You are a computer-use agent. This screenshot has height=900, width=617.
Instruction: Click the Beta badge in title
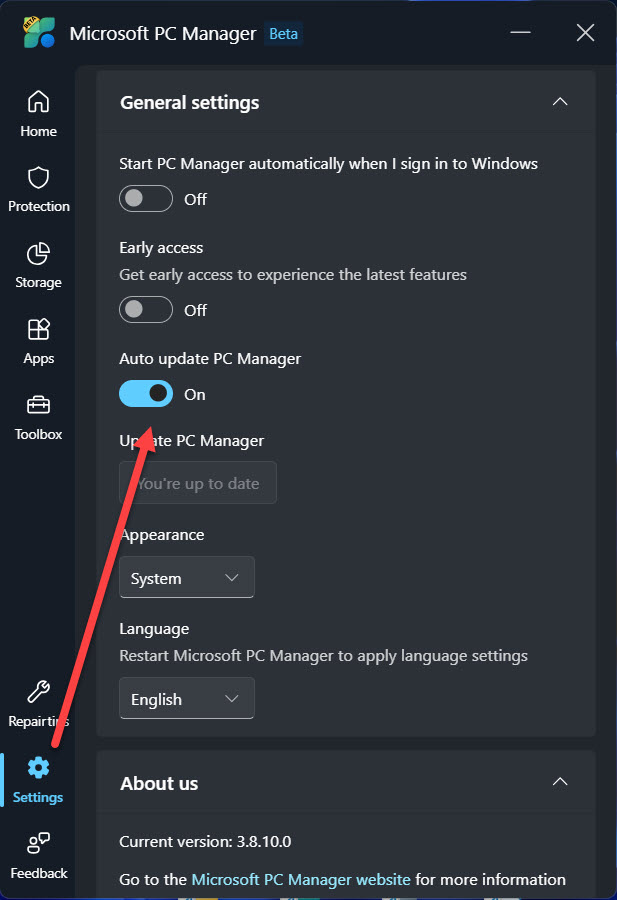(284, 34)
